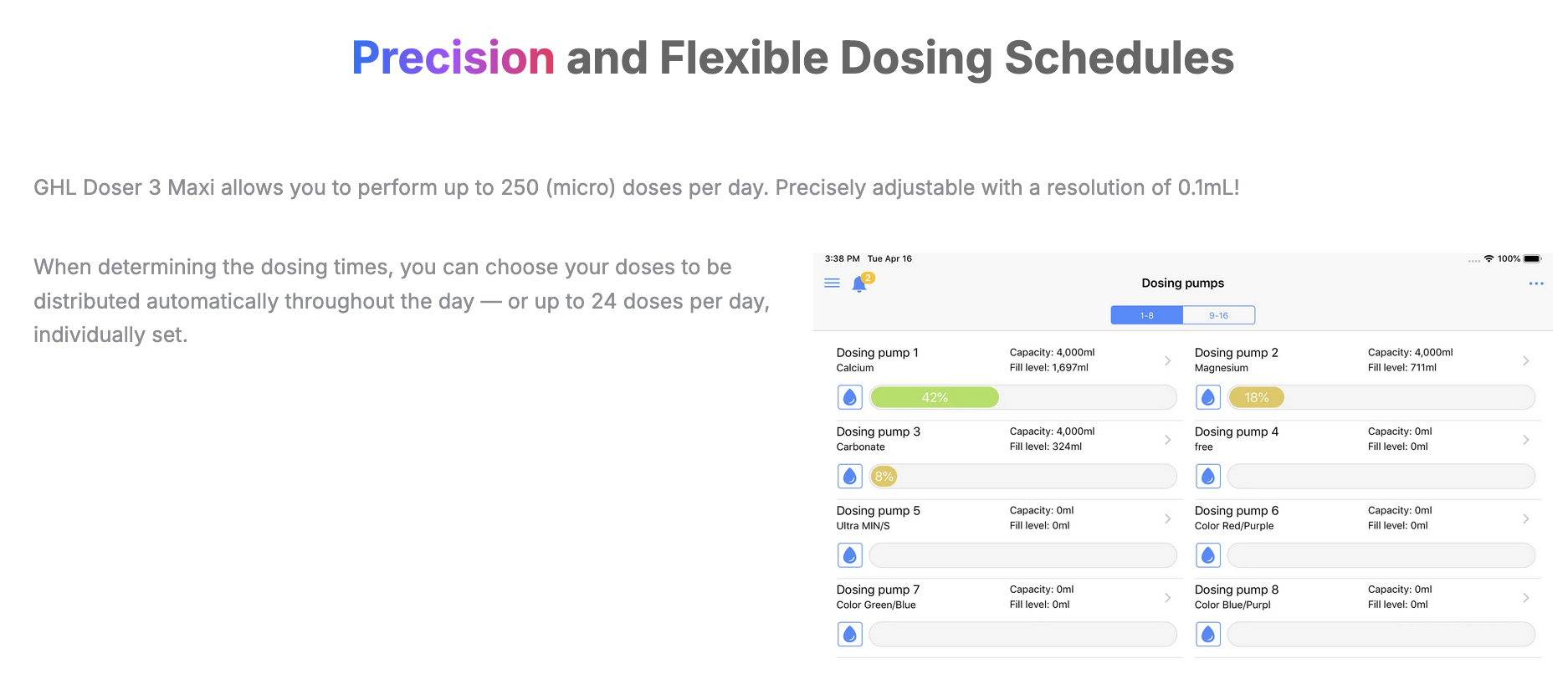Screen dimensions: 1568x674
Task: Expand Dosing pump 1 details chevron
Action: (1168, 360)
